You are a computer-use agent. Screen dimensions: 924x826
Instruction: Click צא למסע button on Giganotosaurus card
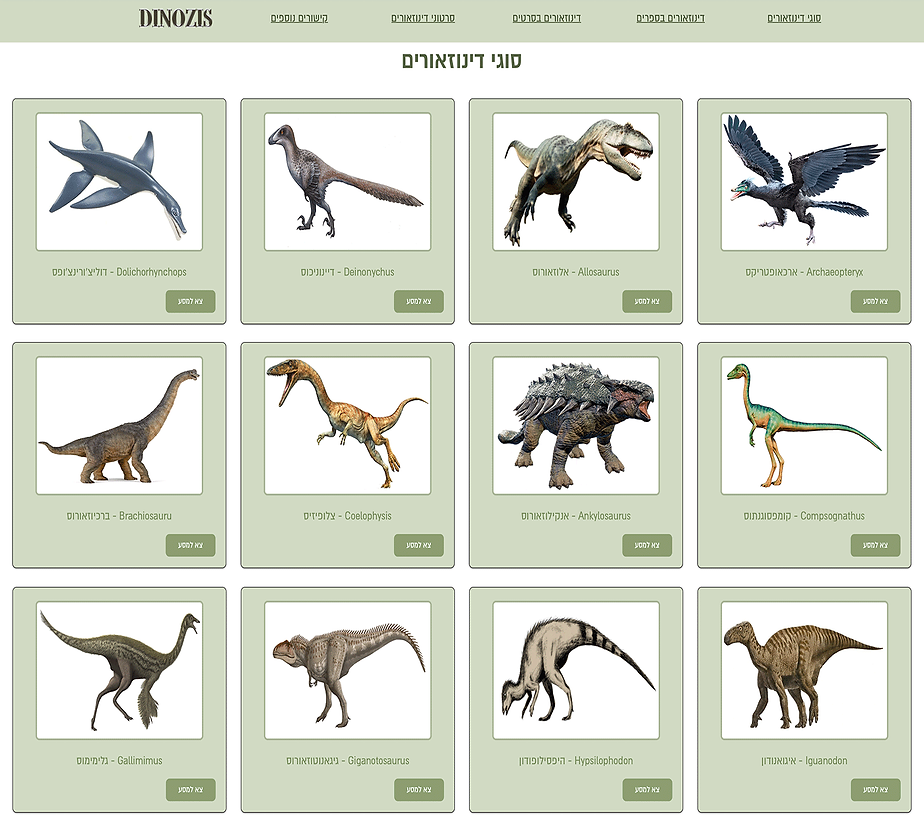click(x=419, y=789)
